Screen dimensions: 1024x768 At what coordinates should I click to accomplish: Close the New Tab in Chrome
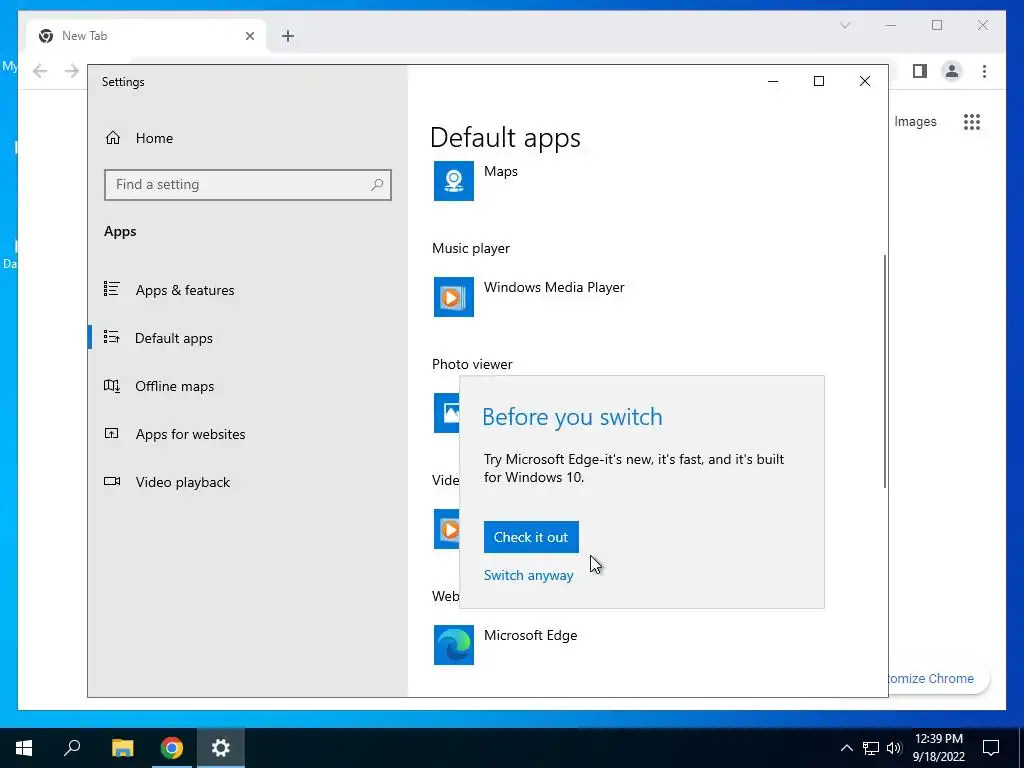tap(249, 36)
